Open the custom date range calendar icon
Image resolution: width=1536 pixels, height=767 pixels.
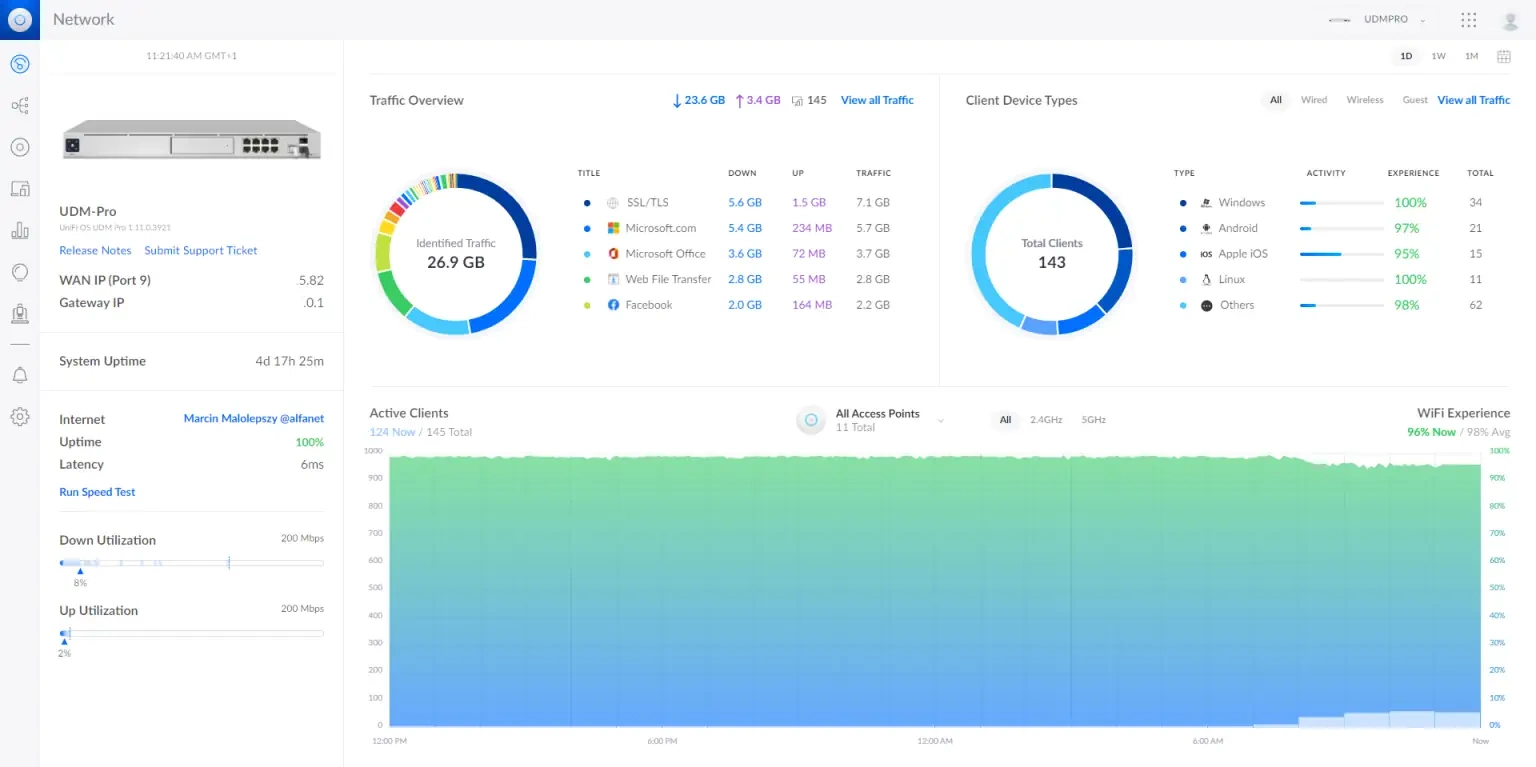(1503, 56)
